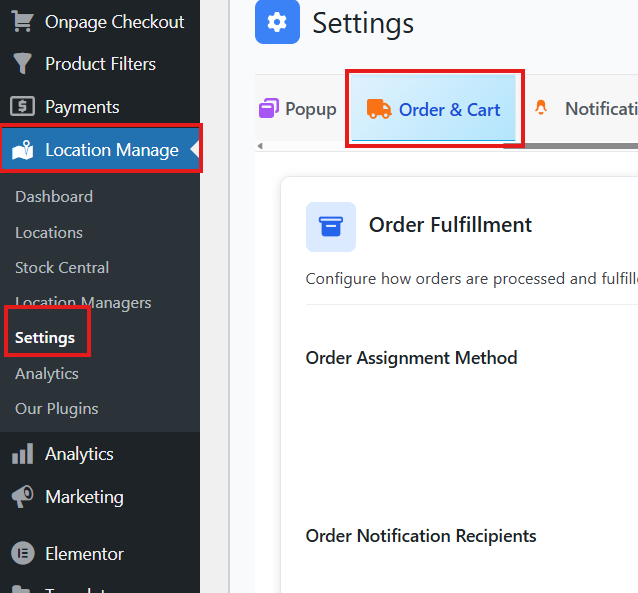The height and width of the screenshot is (593, 638).
Task: Click the Location Manage map icon
Action: pyautogui.click(x=22, y=151)
